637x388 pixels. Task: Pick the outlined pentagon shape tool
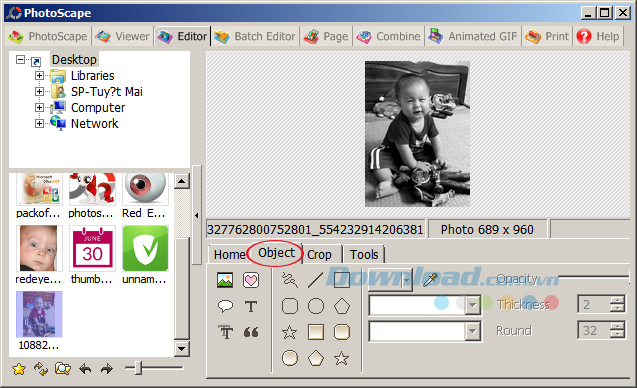tap(342, 306)
